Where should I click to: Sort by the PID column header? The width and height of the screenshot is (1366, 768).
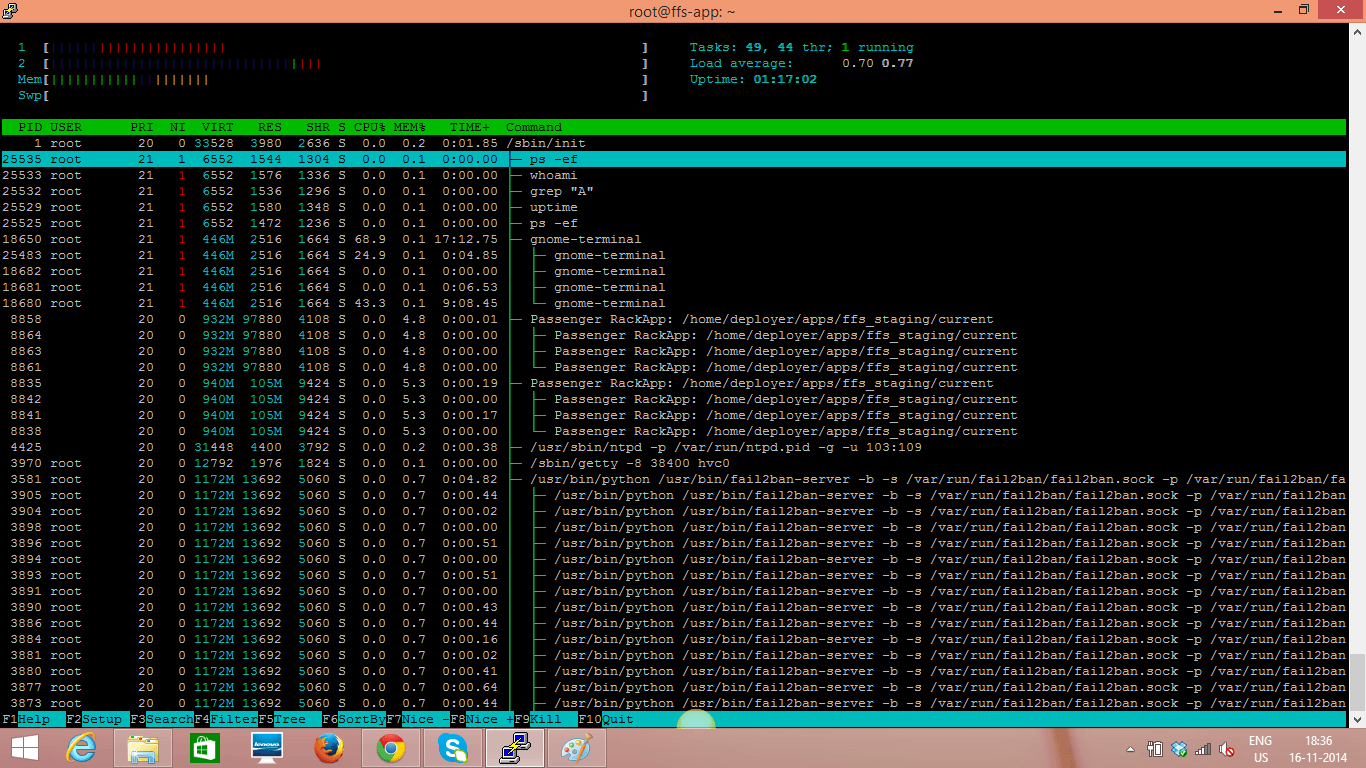tap(30, 127)
